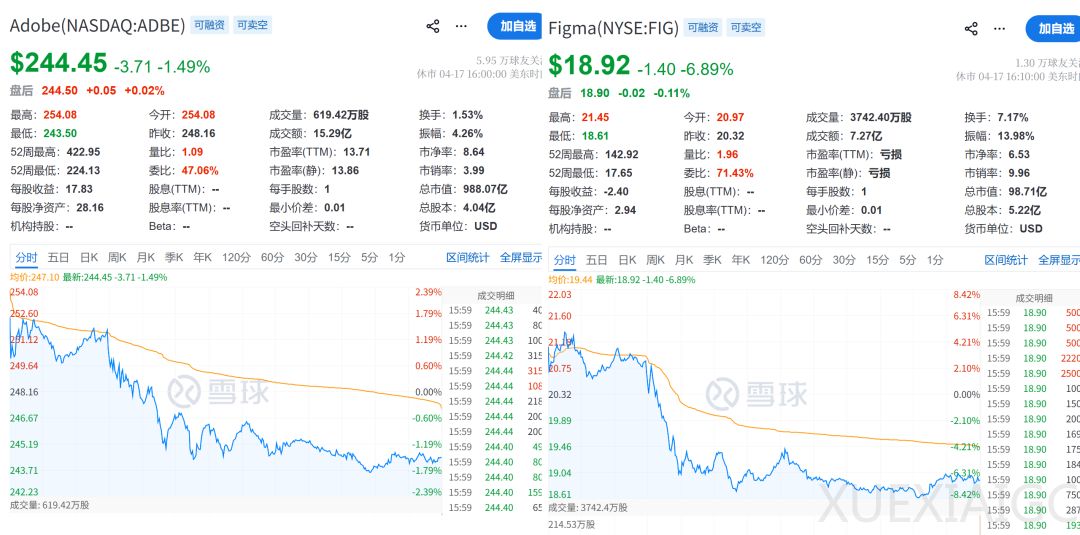Switch Figma chart to 五日
The image size is (1080, 535).
pyautogui.click(x=596, y=260)
